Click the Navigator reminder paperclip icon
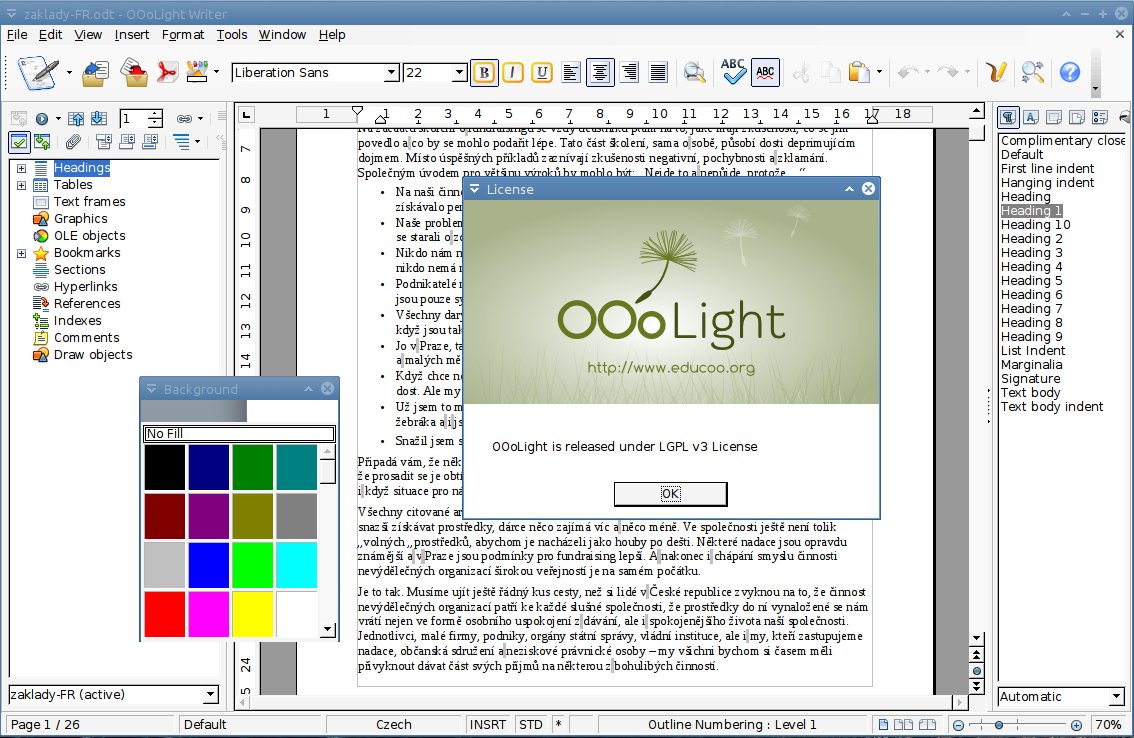1134x738 pixels. coord(73,142)
